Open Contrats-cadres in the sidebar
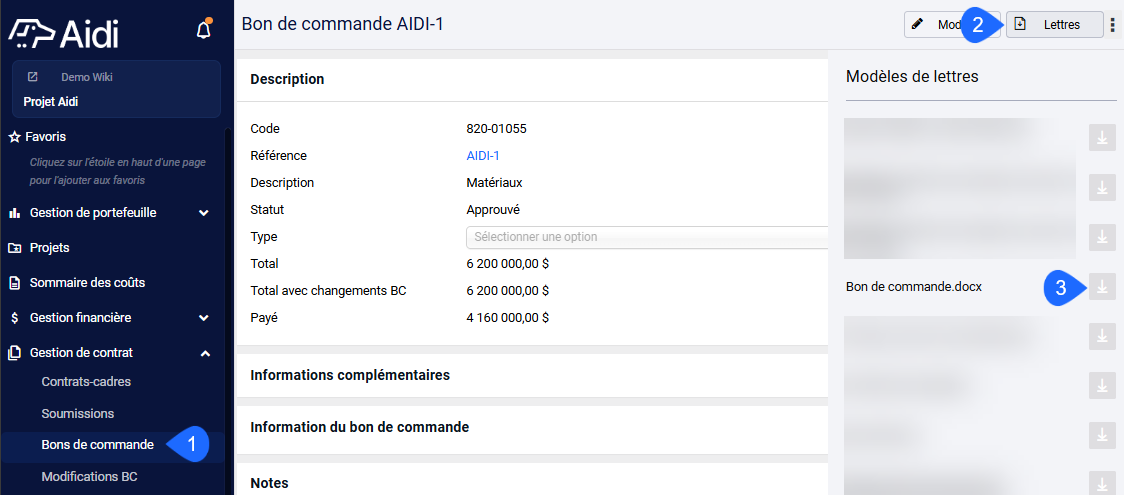Image resolution: width=1124 pixels, height=495 pixels. click(x=86, y=382)
